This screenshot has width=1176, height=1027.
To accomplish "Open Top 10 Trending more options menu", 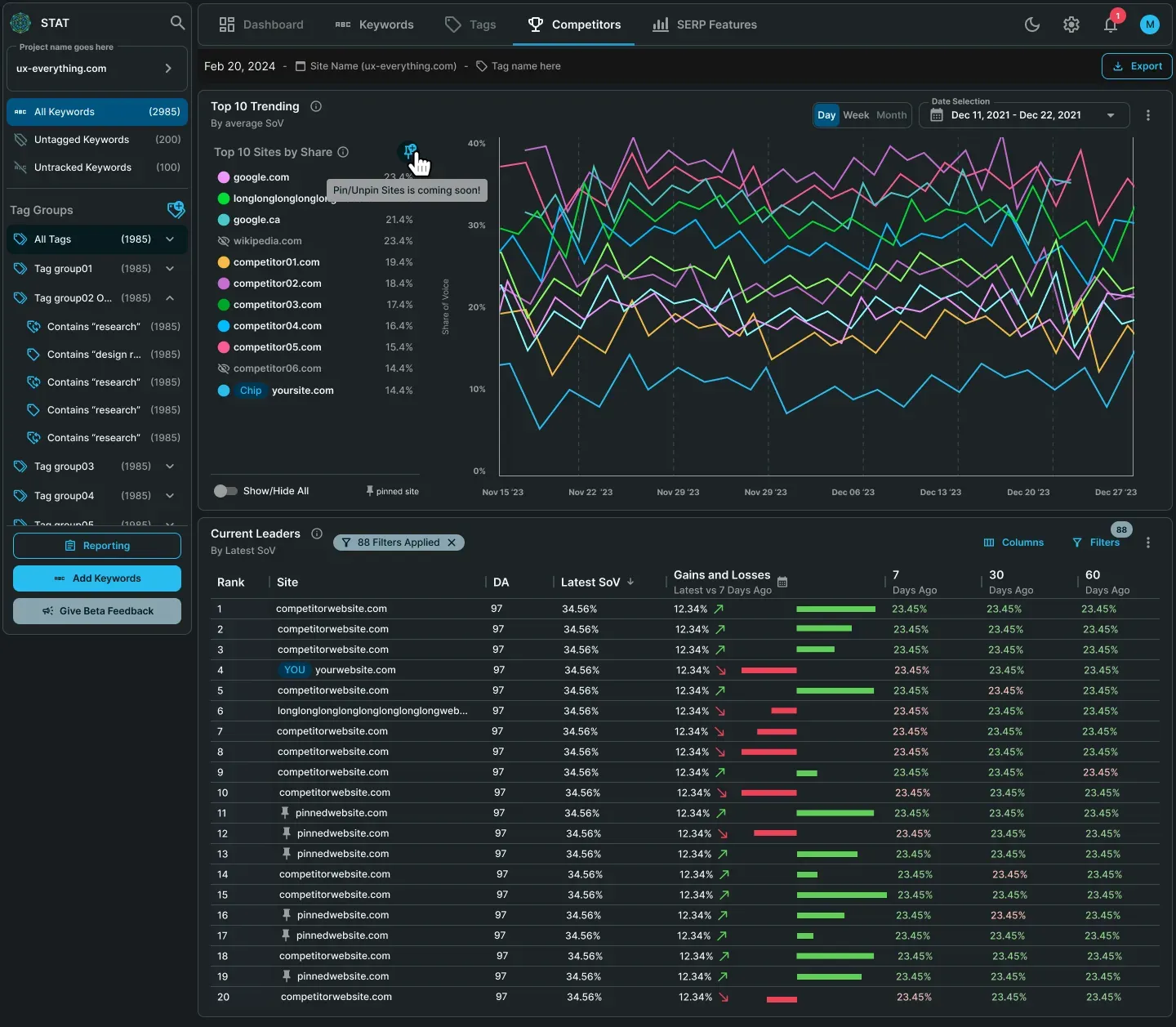I will (x=1148, y=115).
